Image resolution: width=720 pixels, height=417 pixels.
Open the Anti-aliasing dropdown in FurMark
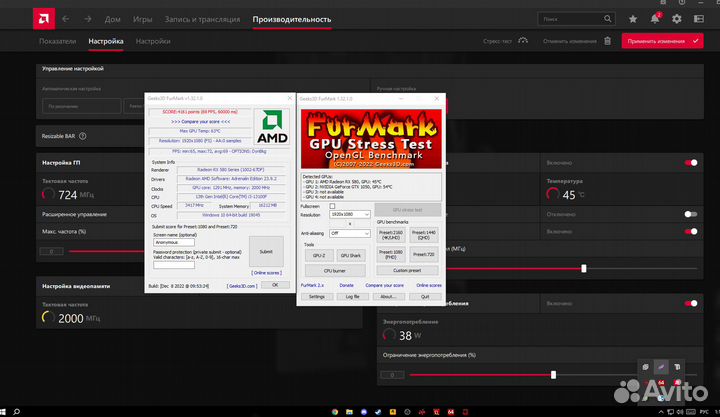349,233
